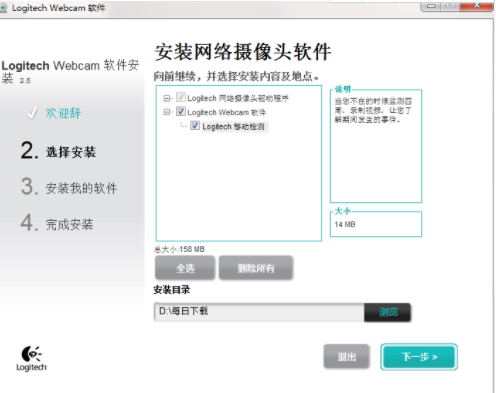
Task: Click the 总大小:158 MB text
Action: 179,249
